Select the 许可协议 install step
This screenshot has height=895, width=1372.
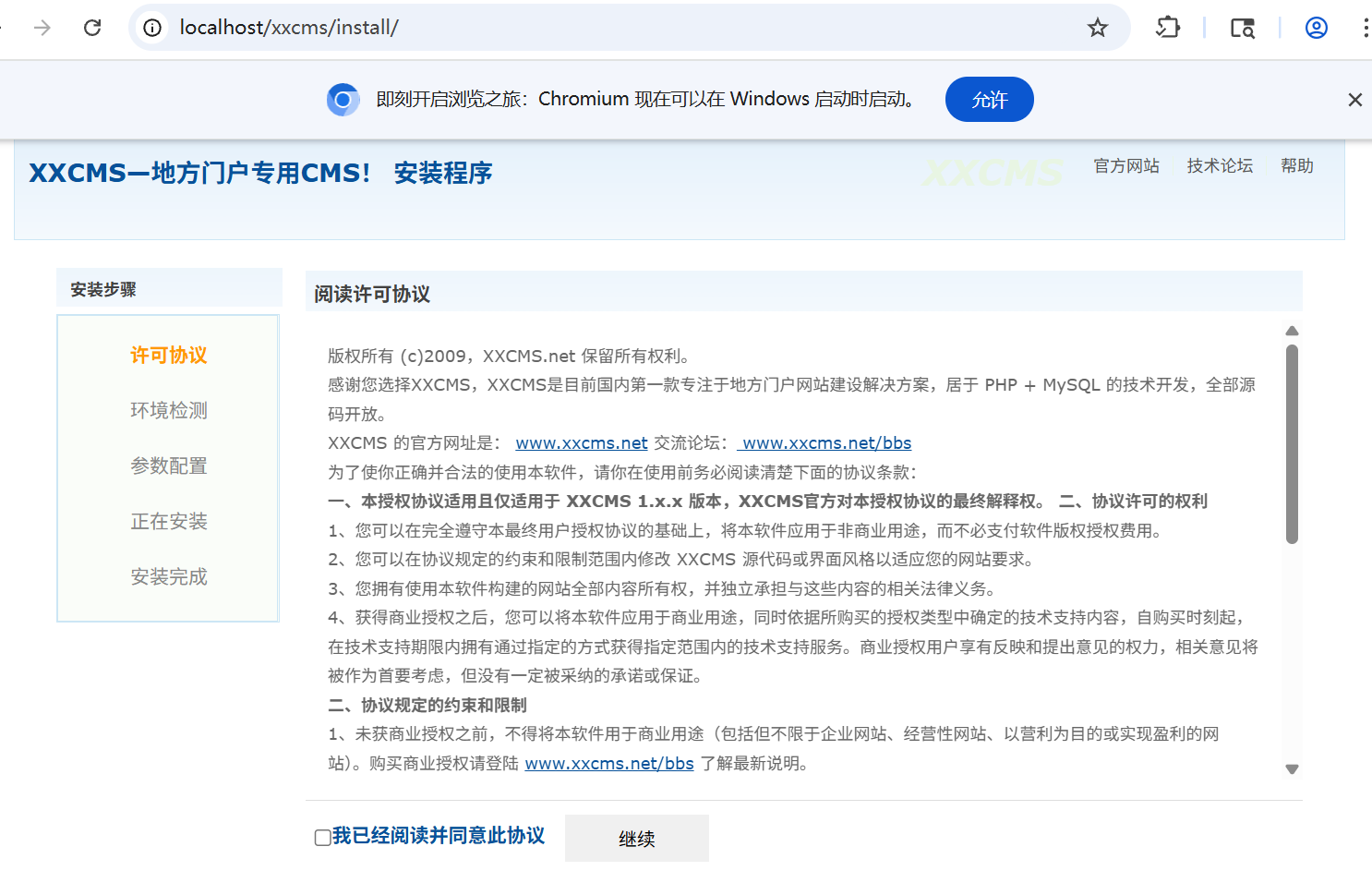[x=169, y=356]
